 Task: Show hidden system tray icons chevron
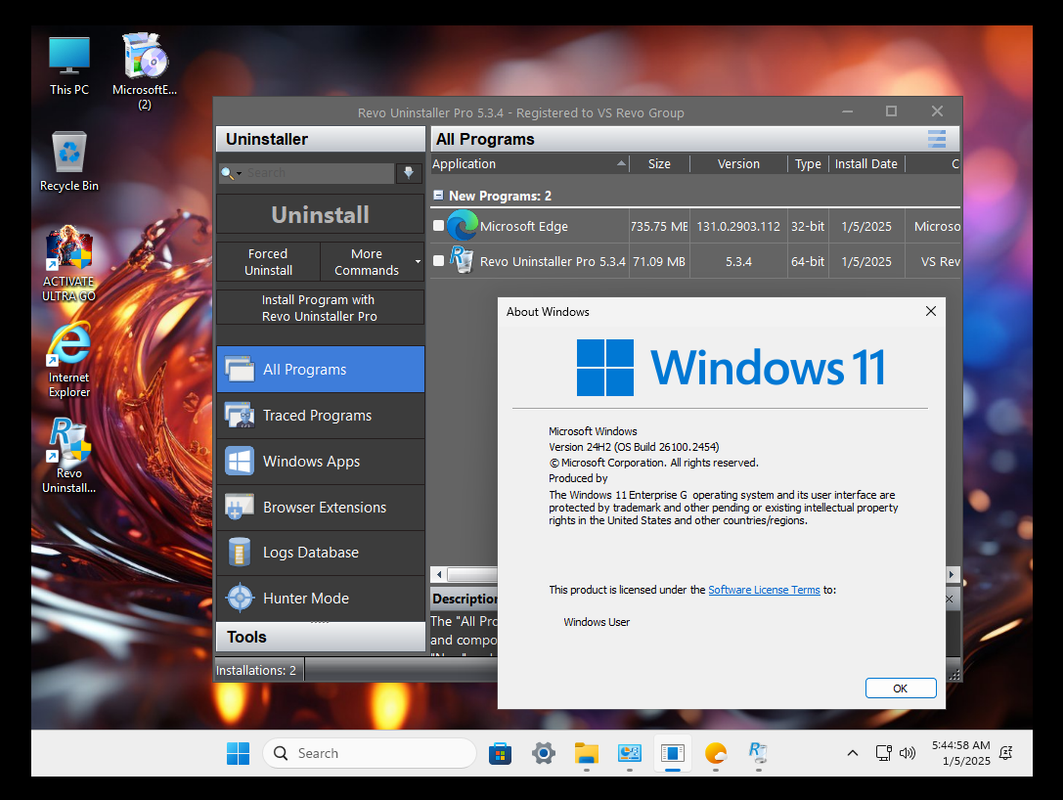[x=853, y=753]
